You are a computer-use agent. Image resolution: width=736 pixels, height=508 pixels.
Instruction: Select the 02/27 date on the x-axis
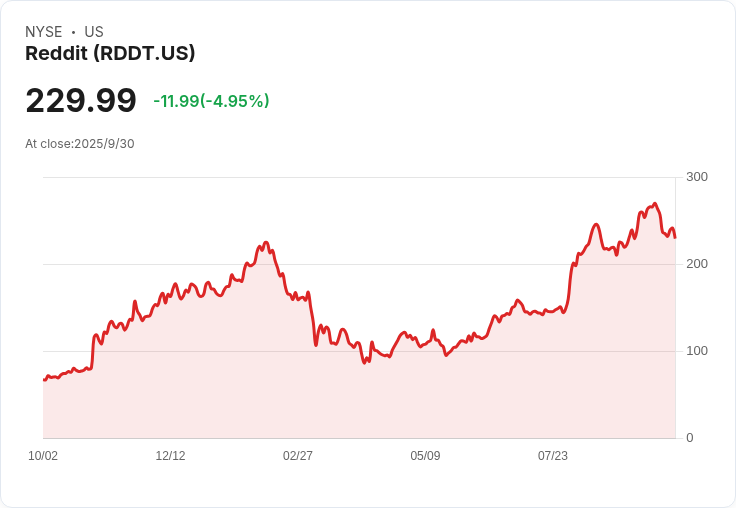click(298, 456)
